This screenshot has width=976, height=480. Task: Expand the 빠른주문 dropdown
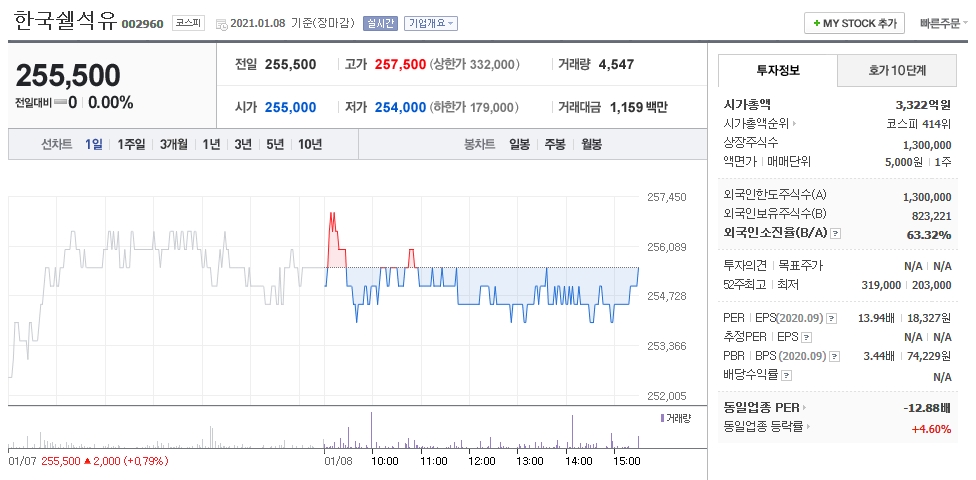(944, 24)
